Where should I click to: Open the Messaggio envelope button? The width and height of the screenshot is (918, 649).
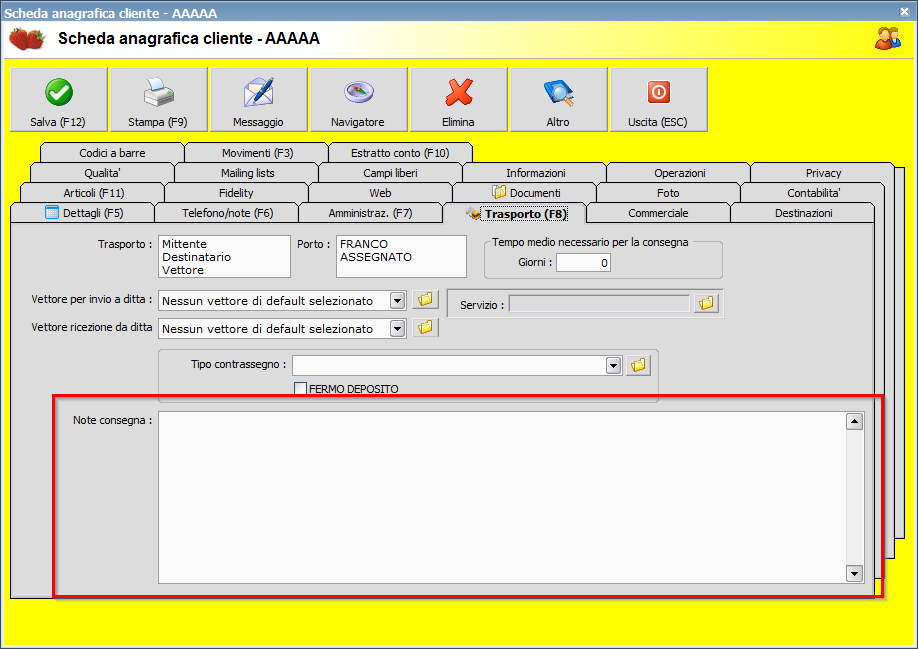259,99
